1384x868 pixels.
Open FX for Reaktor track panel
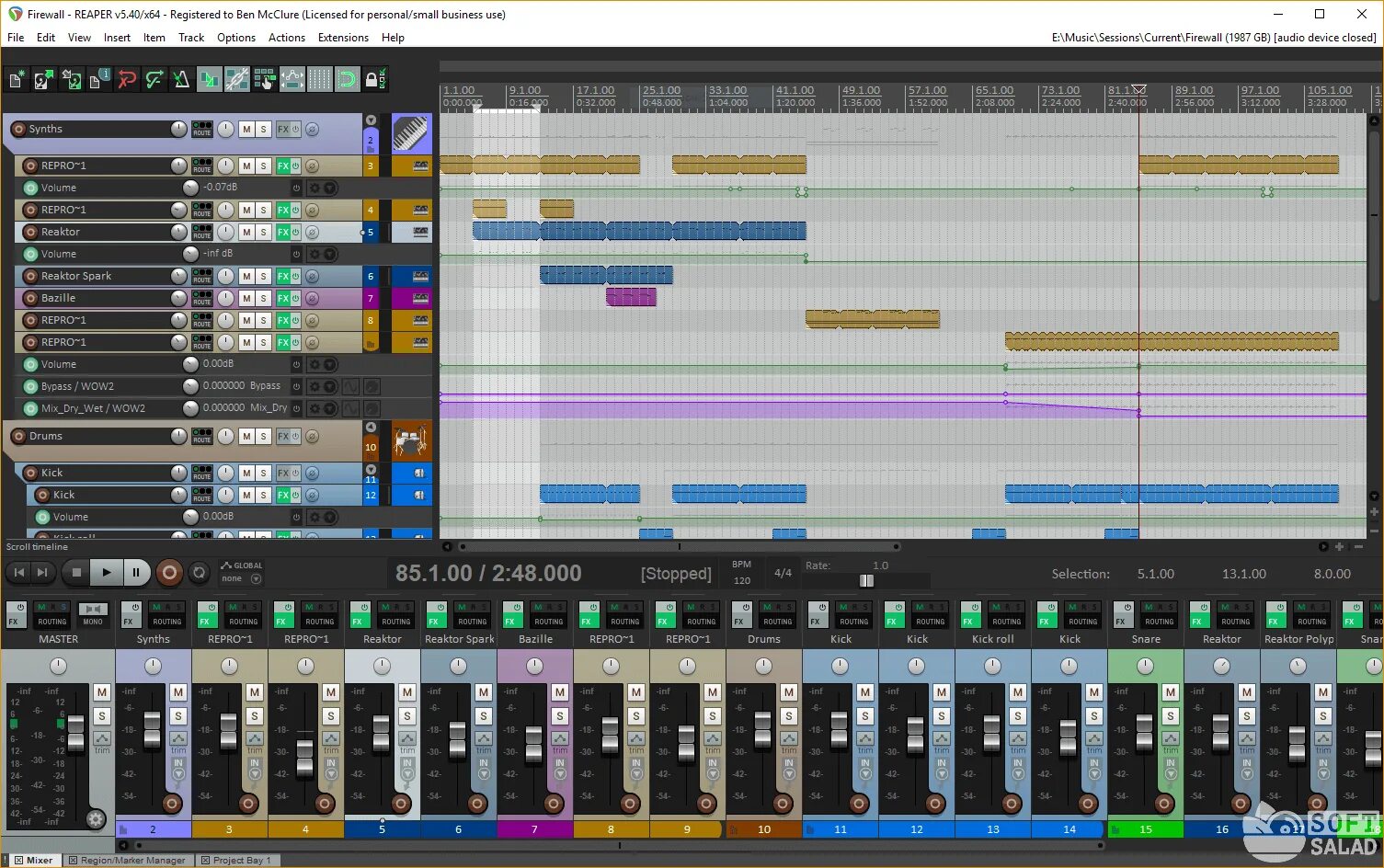283,232
